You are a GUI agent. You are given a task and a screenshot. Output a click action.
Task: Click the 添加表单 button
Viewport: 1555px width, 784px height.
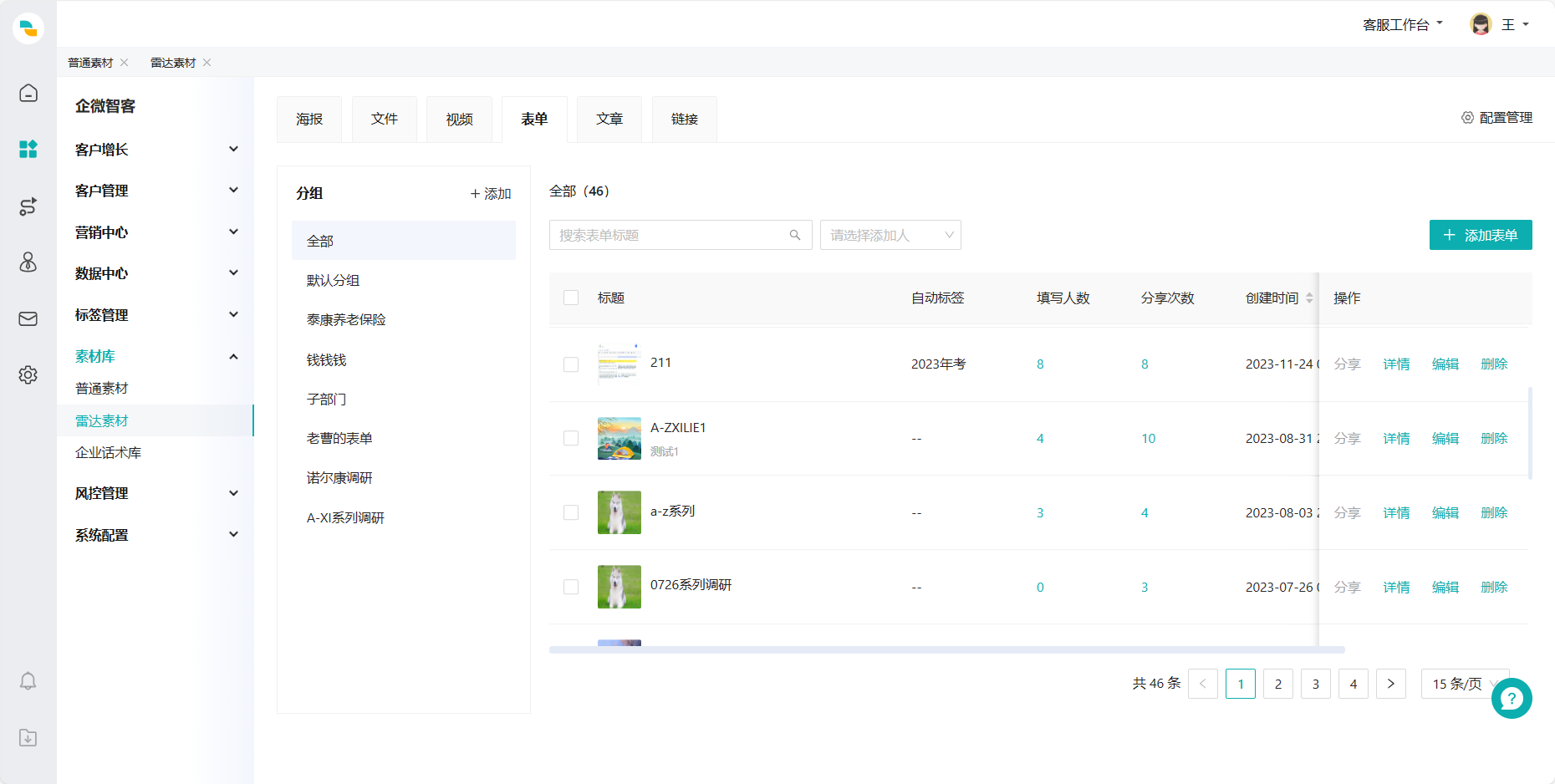coord(1481,235)
